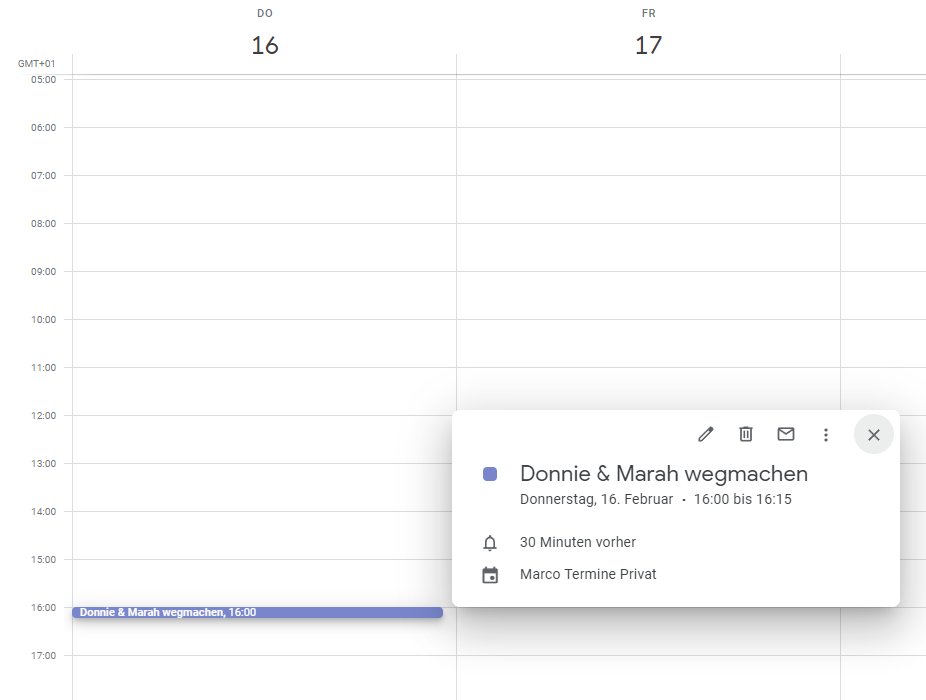Click the DO weekday label
The image size is (926, 700).
pyautogui.click(x=265, y=13)
